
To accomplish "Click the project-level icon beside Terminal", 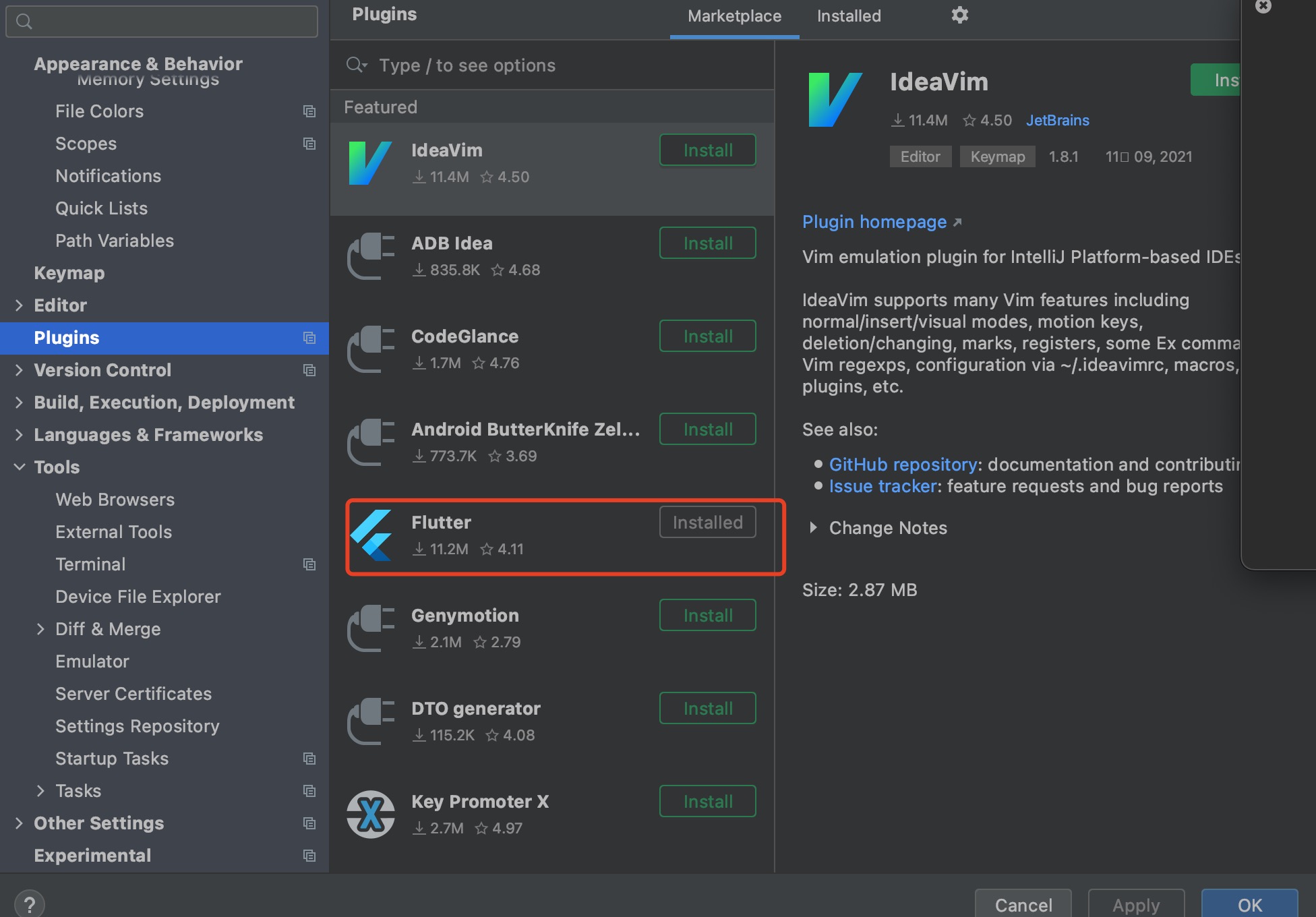I will [x=309, y=564].
